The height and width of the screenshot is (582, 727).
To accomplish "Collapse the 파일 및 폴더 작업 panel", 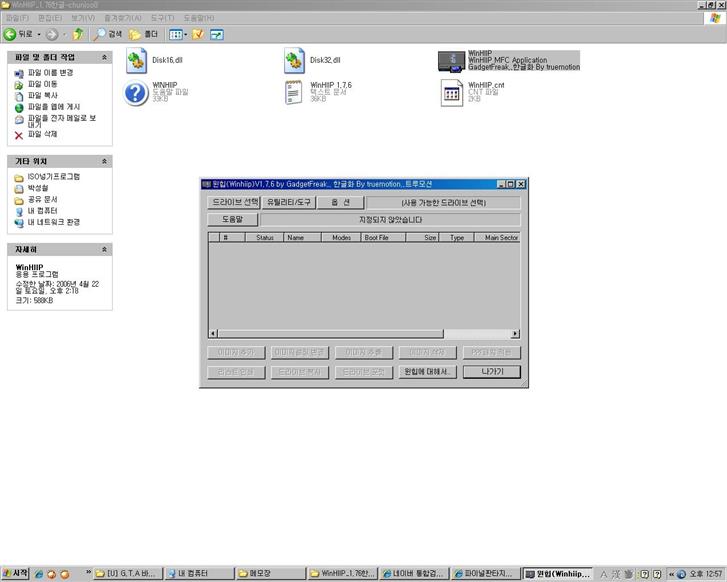I will coord(105,58).
